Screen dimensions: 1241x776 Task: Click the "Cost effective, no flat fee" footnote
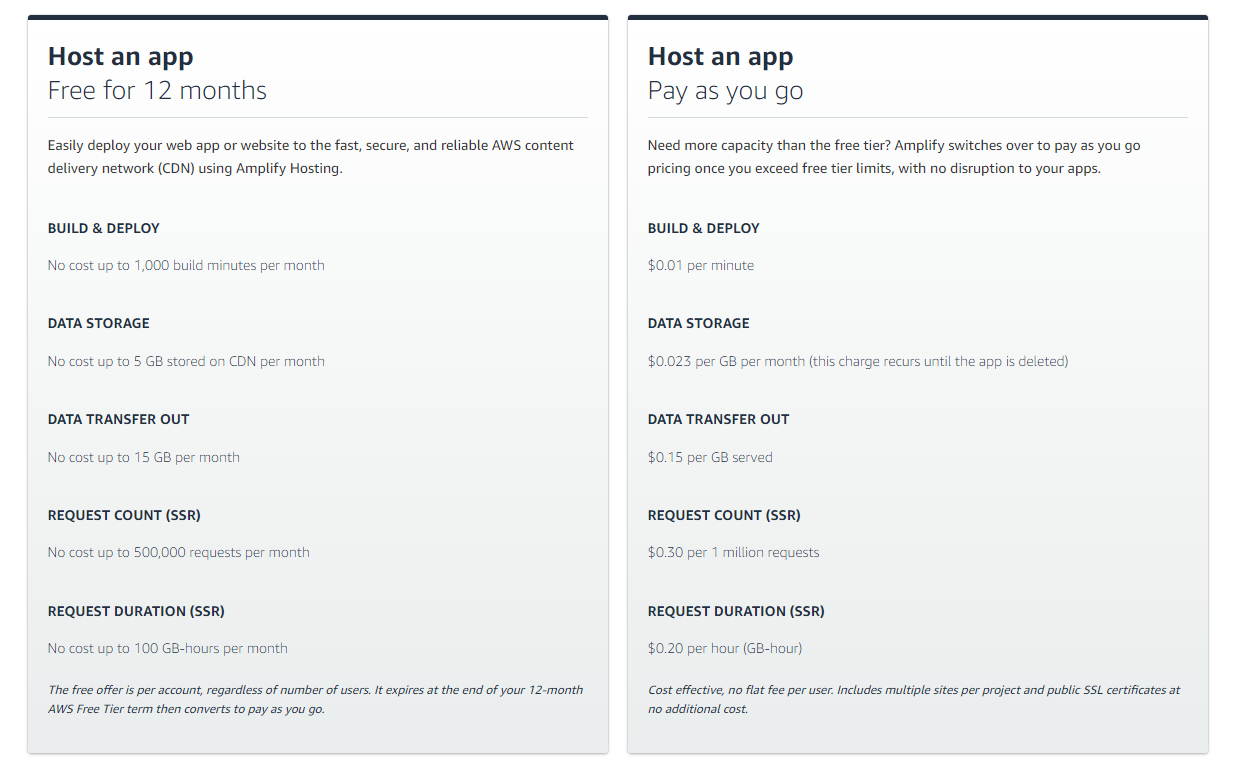pyautogui.click(x=913, y=699)
